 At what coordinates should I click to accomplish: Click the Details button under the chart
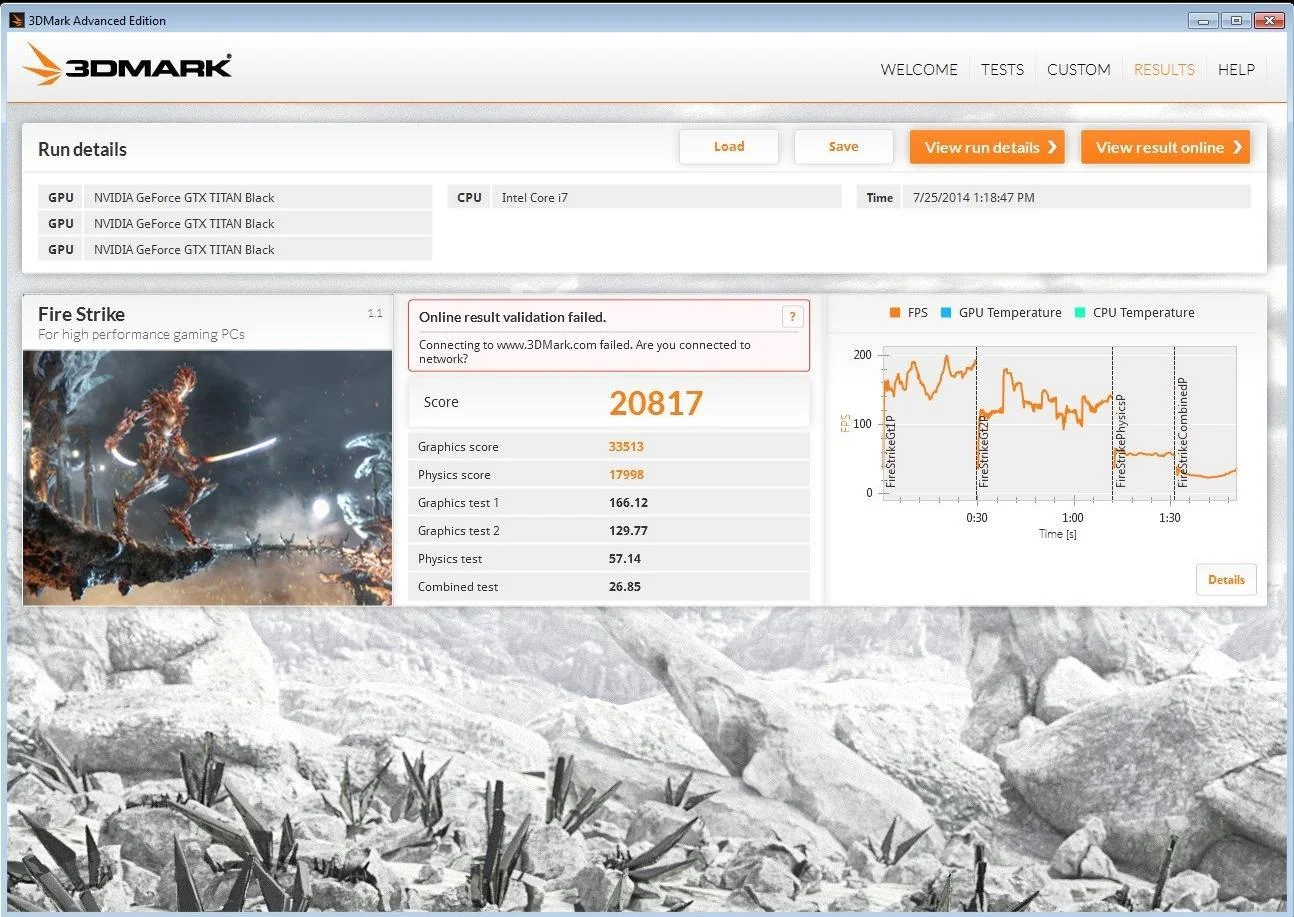pyautogui.click(x=1226, y=580)
